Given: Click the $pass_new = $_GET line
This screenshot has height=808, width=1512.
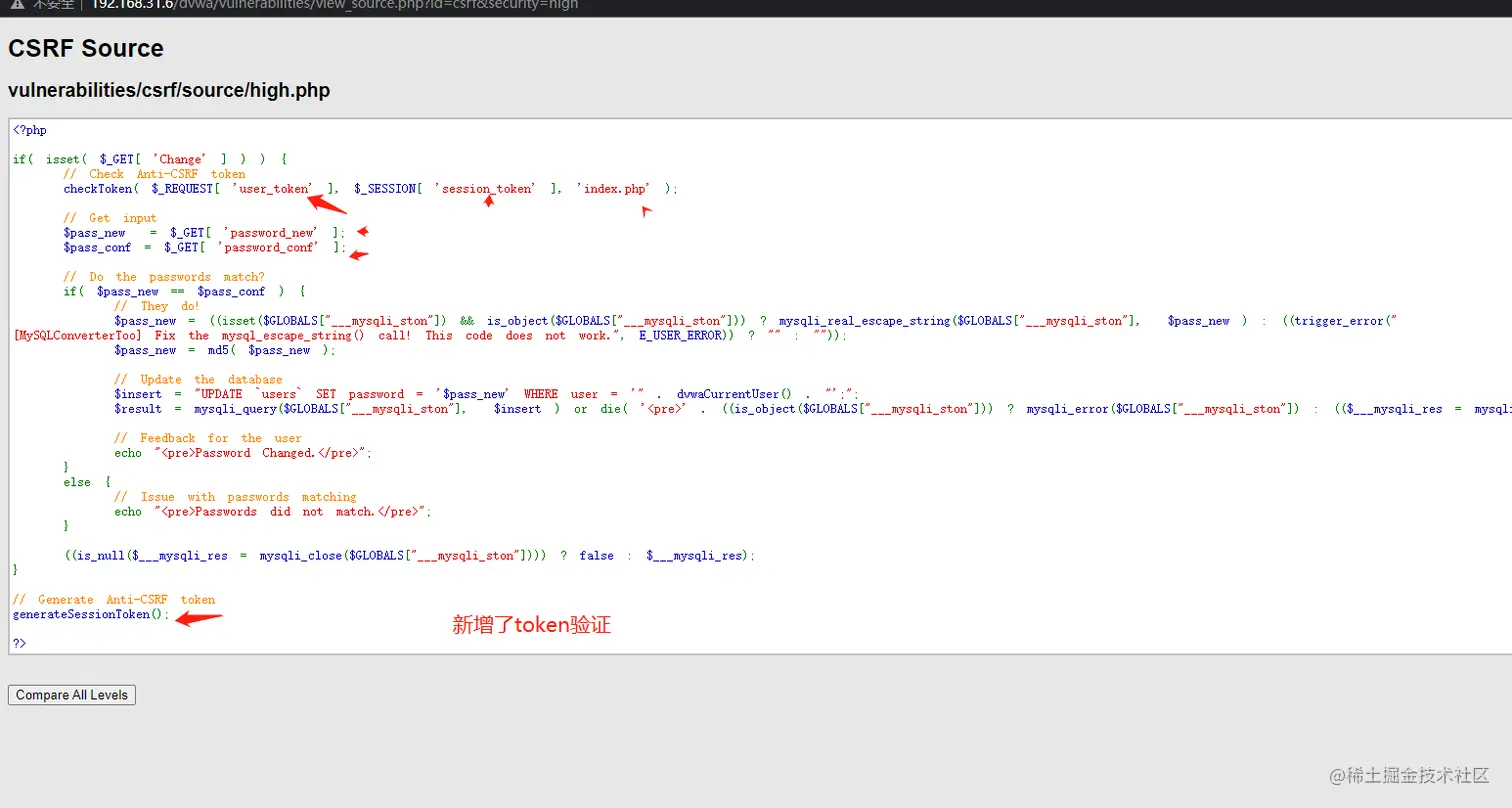Looking at the screenshot, I should tap(204, 233).
